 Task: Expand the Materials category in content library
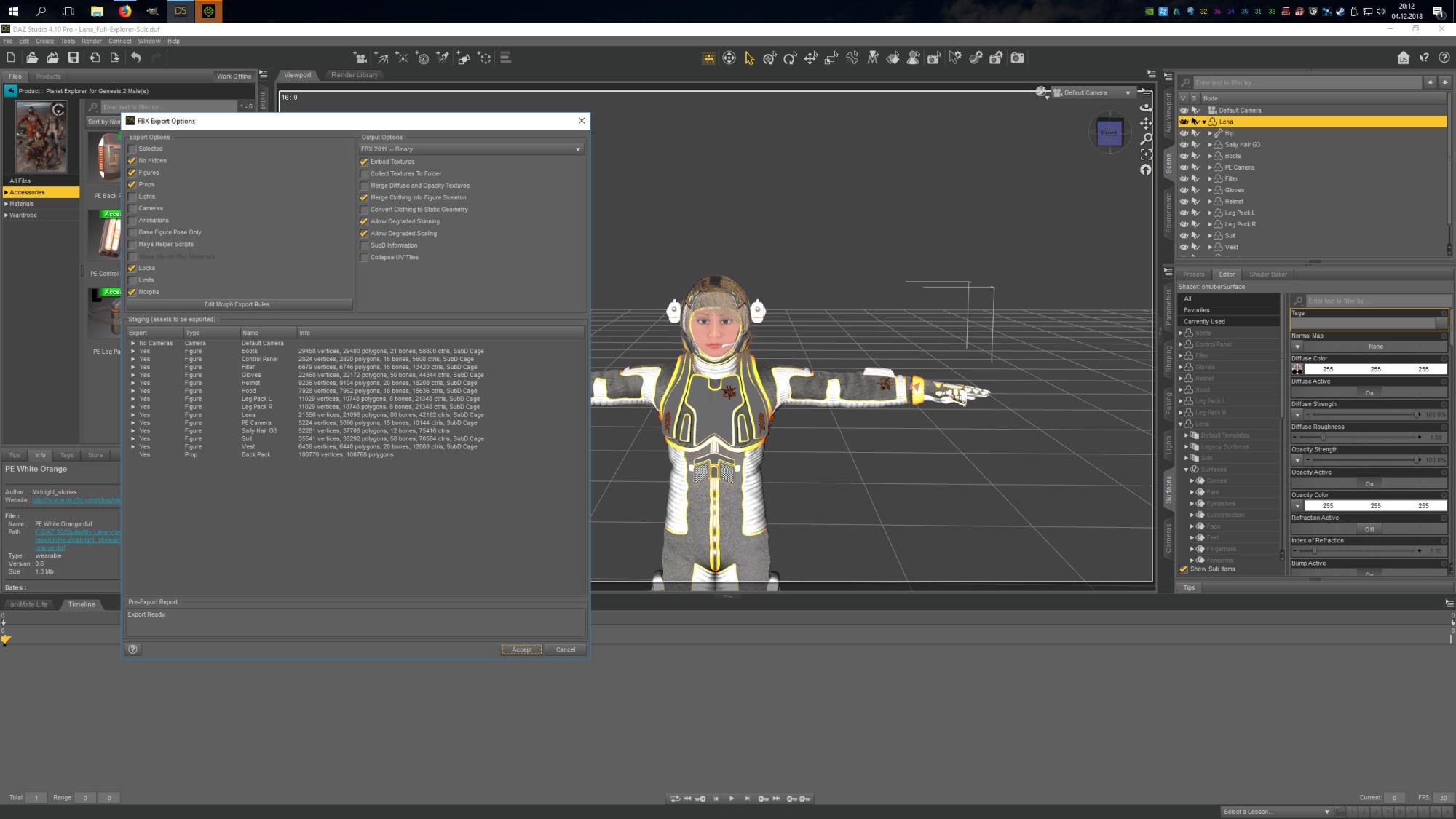(x=7, y=204)
